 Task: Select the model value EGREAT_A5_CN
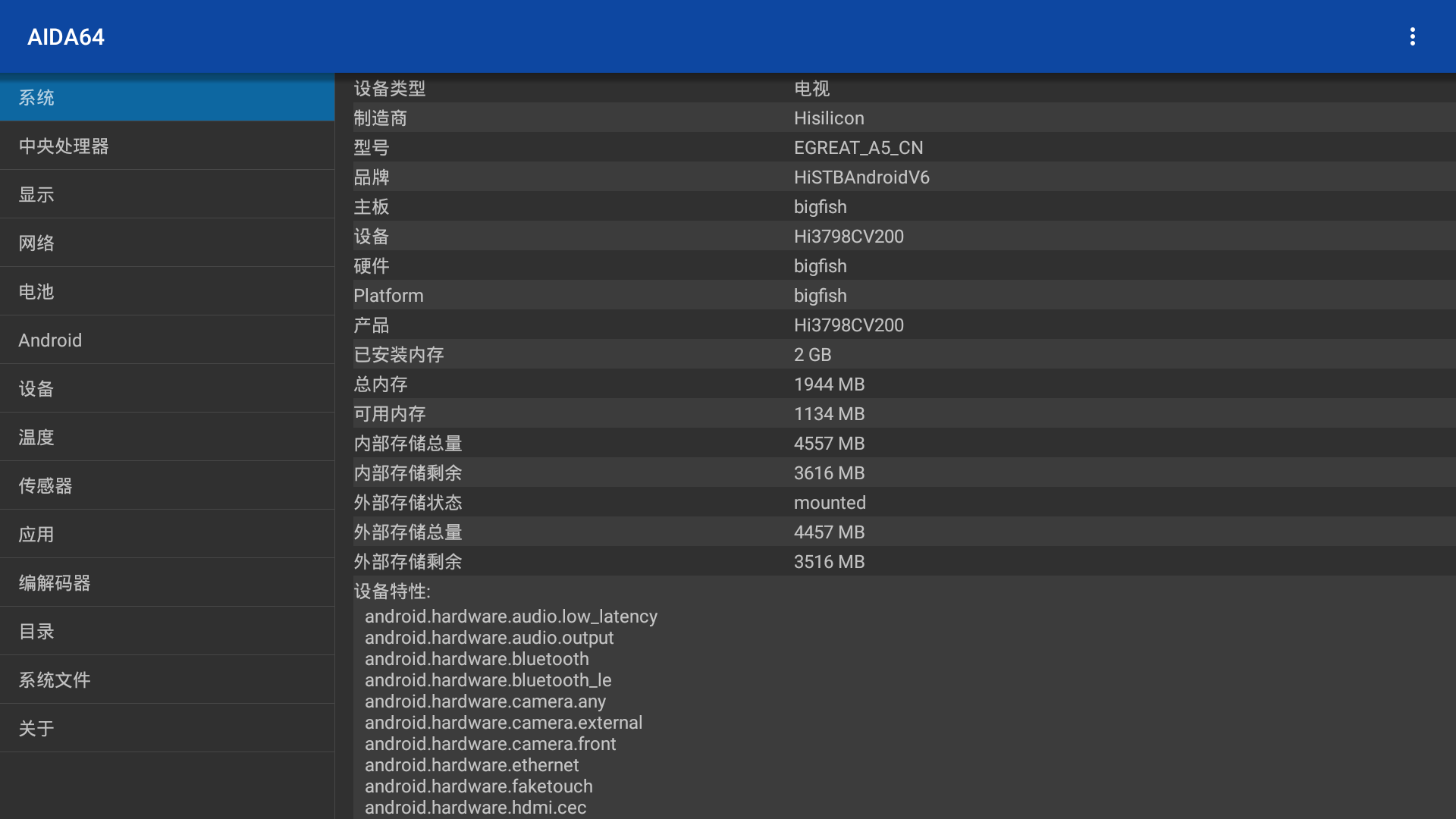858,148
